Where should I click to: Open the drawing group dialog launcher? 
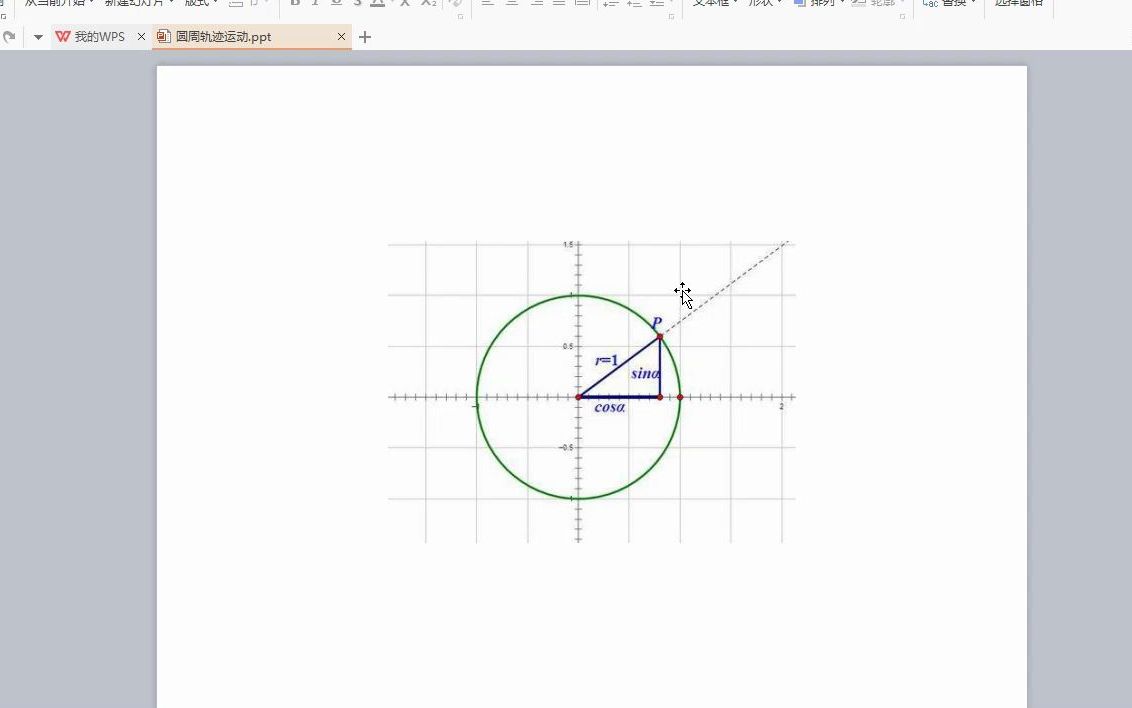point(902,16)
